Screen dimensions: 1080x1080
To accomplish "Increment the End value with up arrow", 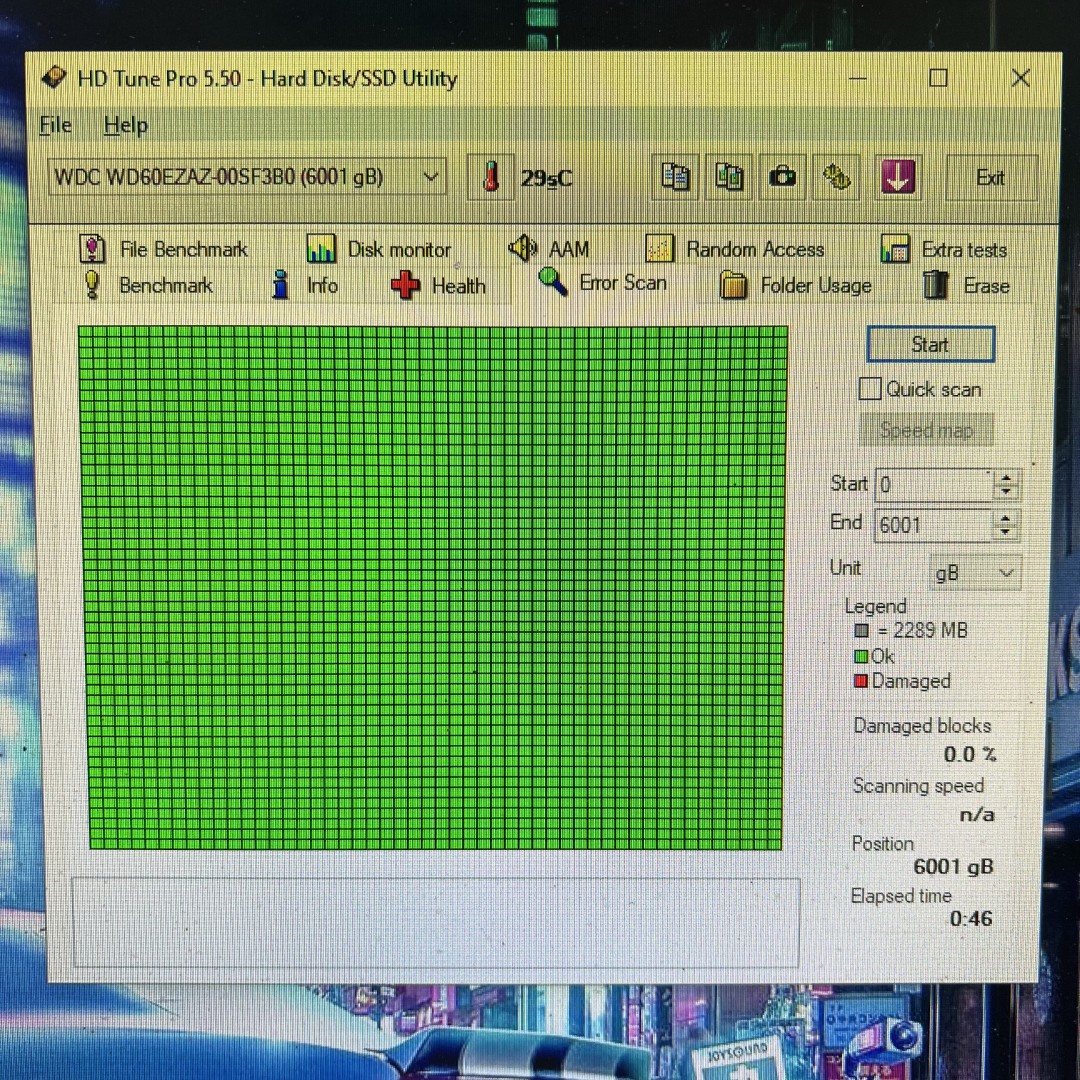I will pos(1006,518).
